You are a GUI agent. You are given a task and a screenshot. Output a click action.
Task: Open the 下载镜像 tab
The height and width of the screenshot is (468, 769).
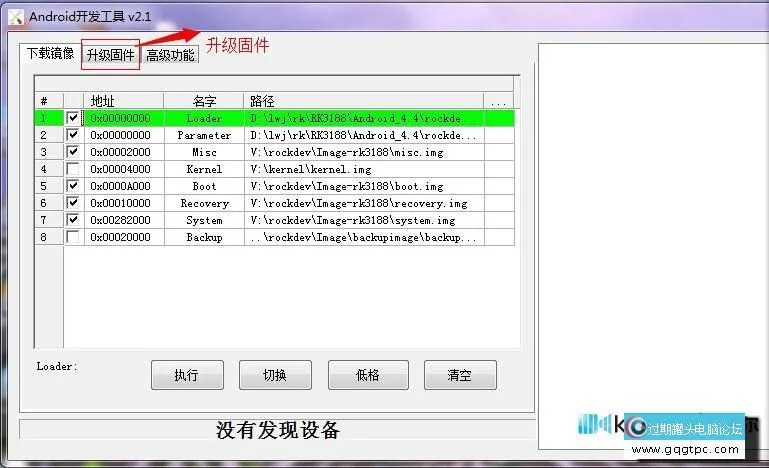coord(50,53)
